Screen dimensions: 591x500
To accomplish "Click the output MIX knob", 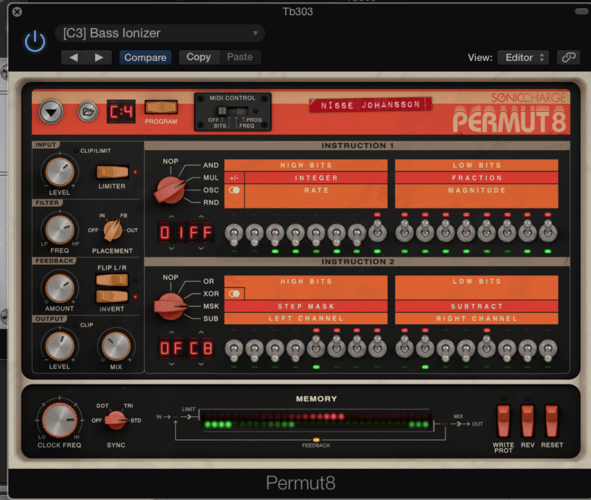I will [116, 346].
